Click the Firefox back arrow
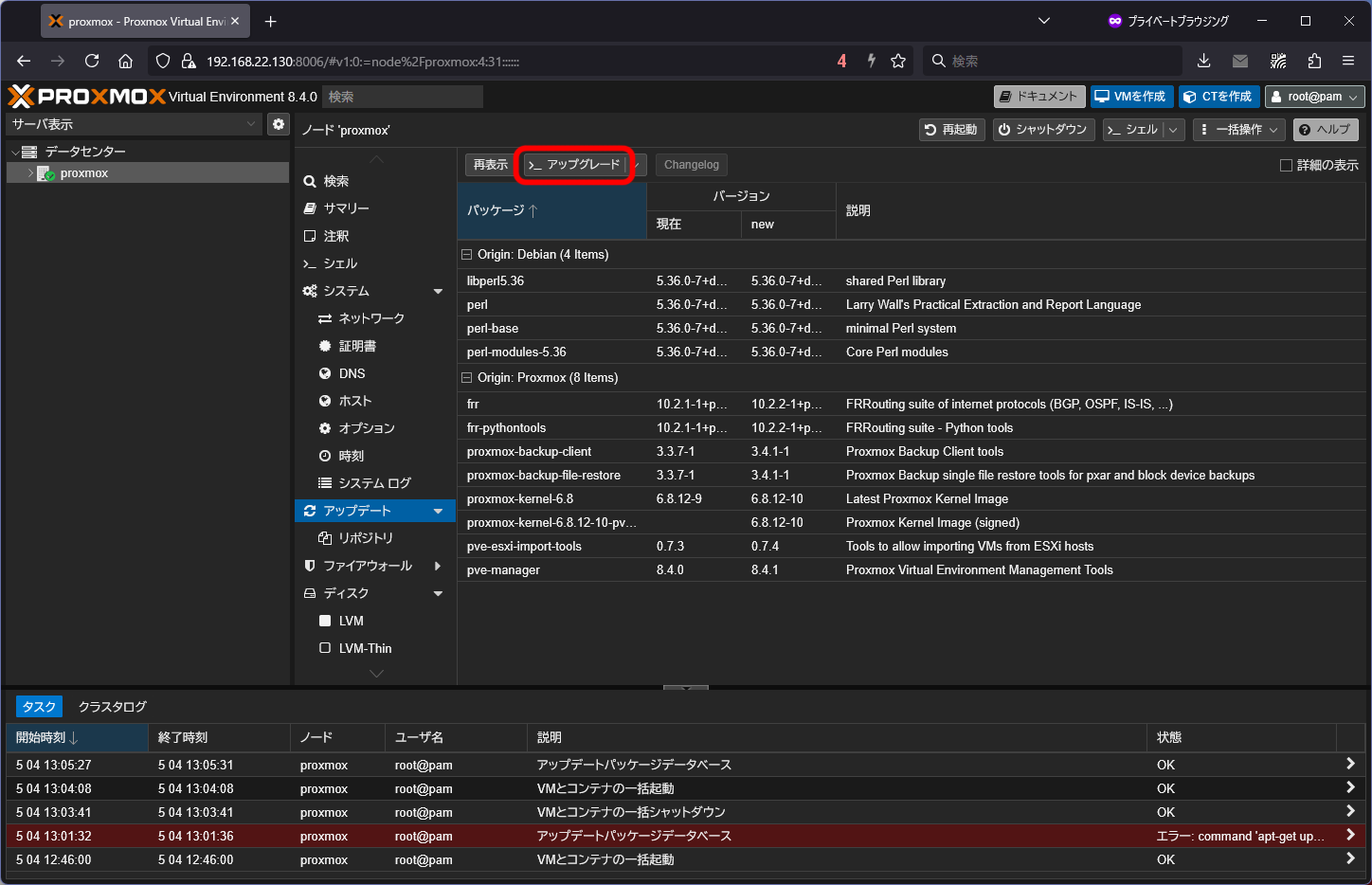1372x885 pixels. coord(24,61)
